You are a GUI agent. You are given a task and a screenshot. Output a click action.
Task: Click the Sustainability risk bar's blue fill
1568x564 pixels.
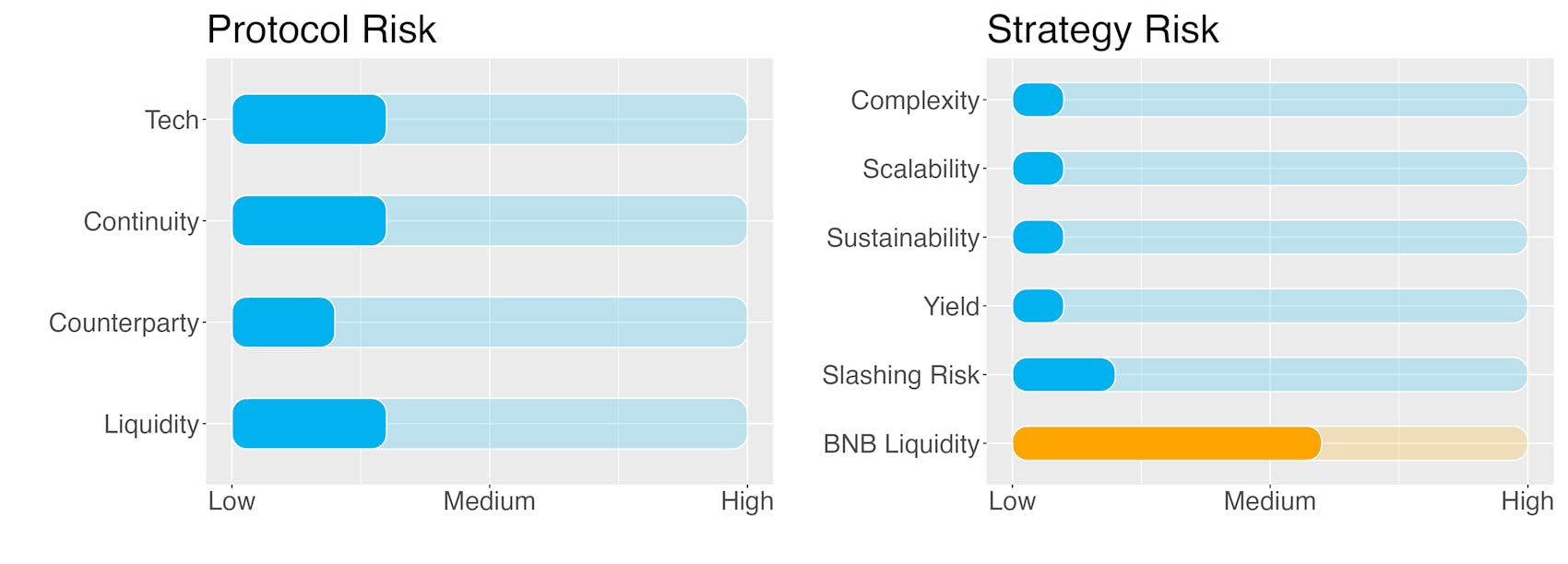click(x=1038, y=238)
